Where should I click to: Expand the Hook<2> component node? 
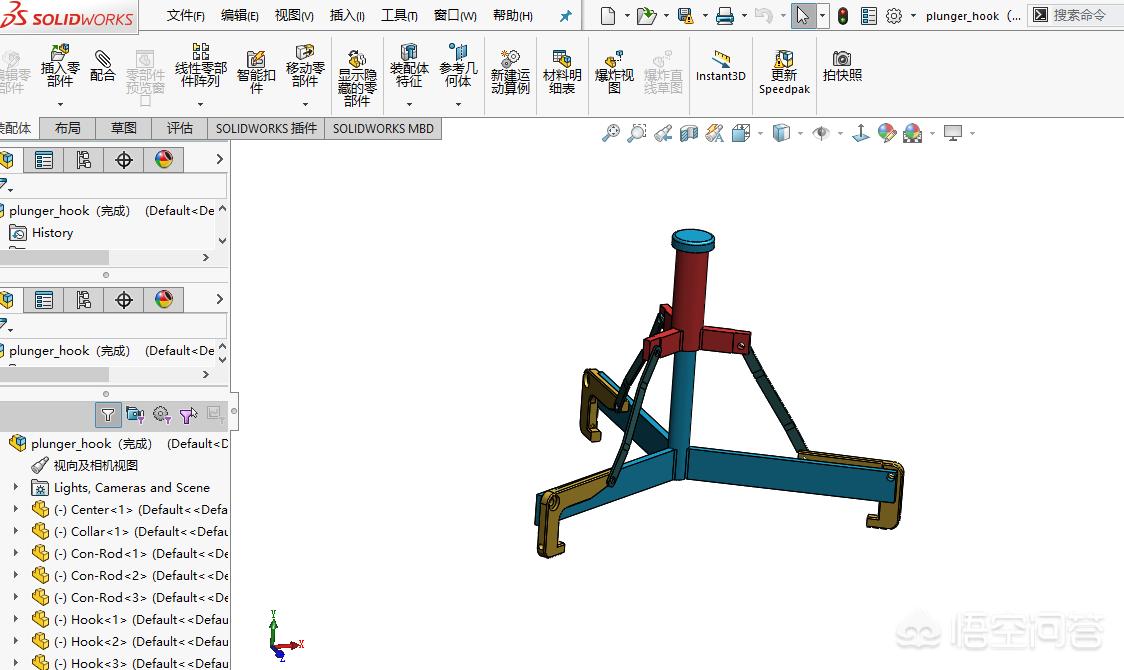[x=16, y=641]
